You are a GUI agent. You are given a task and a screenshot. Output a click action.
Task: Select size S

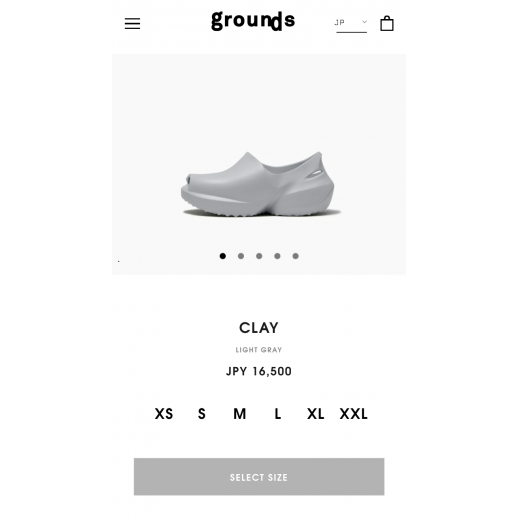click(202, 414)
